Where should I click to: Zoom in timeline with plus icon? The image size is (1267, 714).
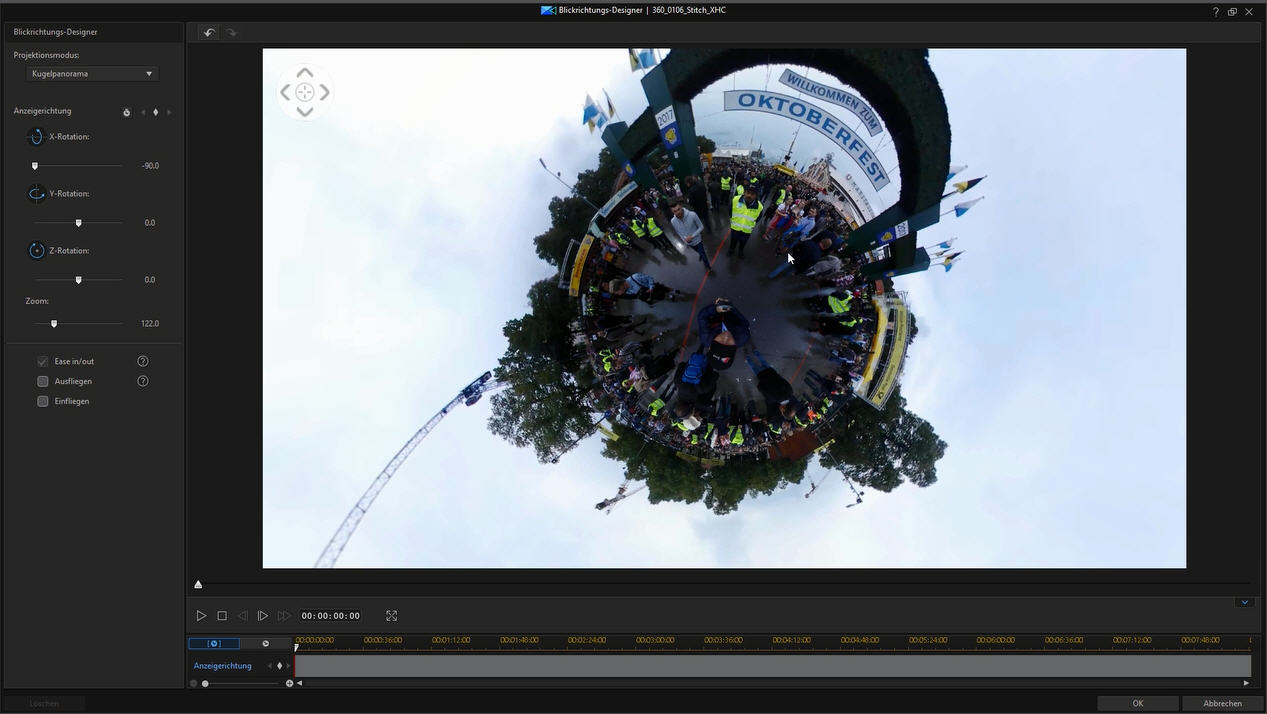pos(290,684)
